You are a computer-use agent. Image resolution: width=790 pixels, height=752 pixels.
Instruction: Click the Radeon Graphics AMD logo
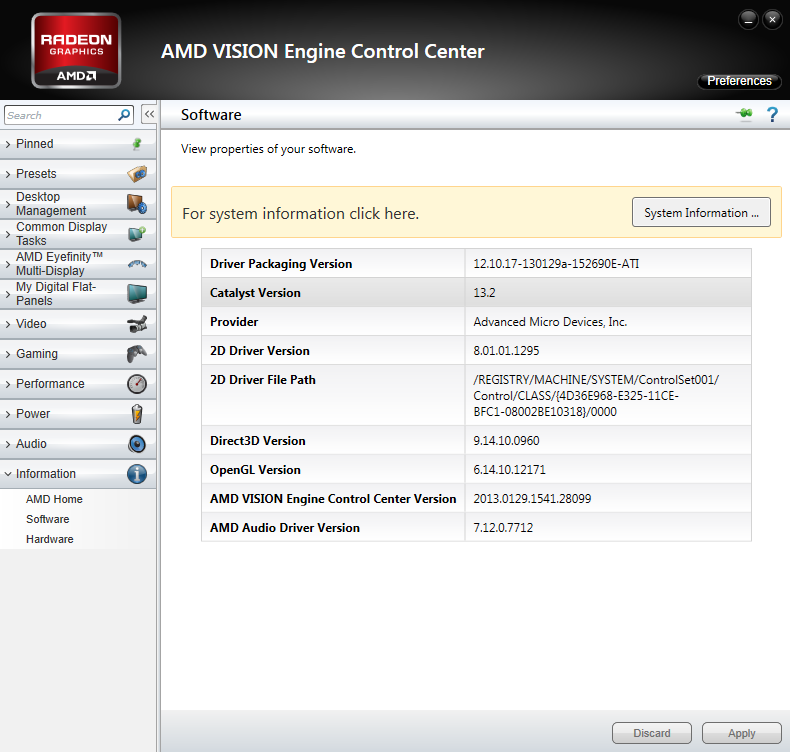coord(76,51)
